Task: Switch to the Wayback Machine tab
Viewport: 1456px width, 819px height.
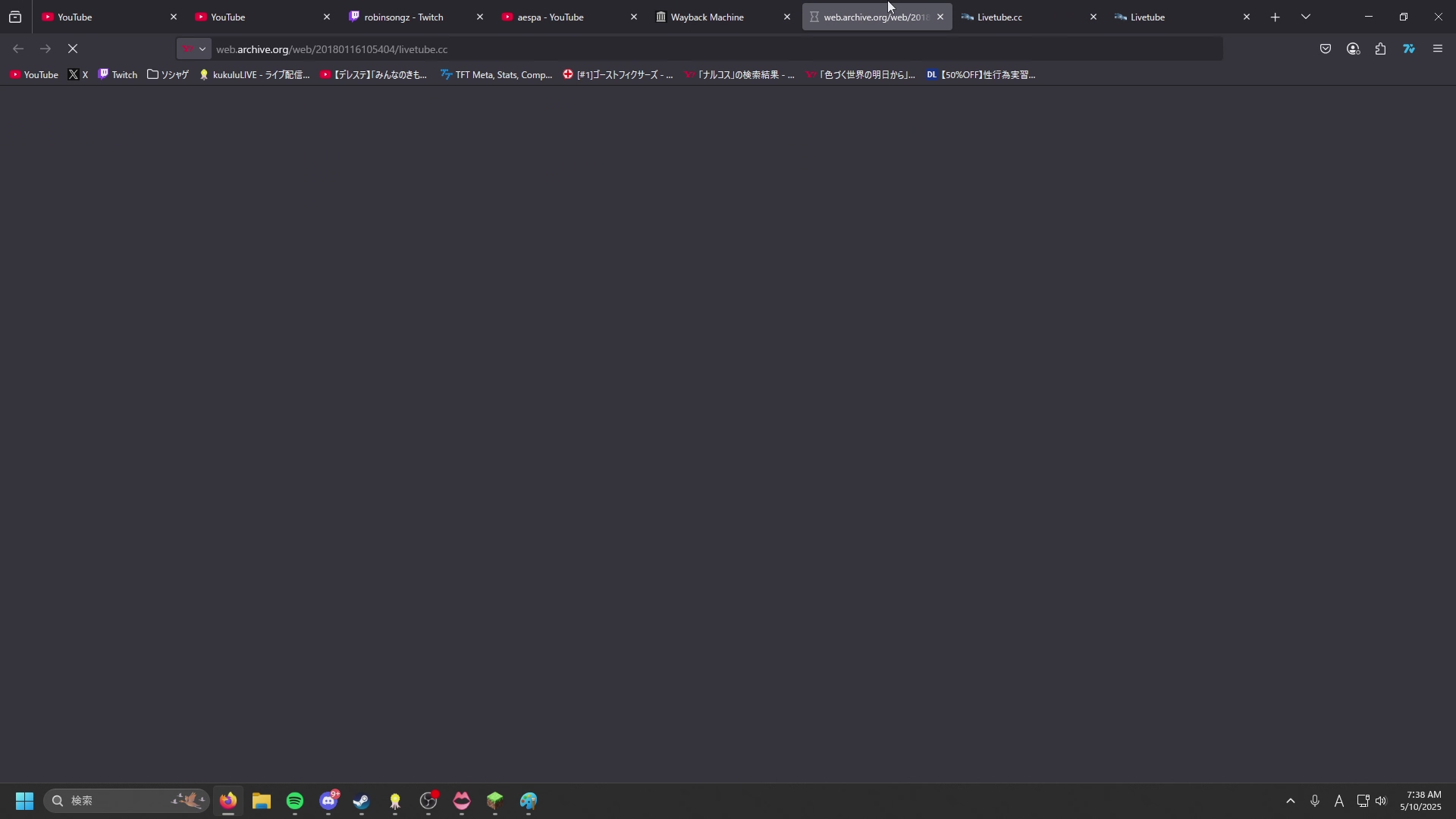Action: coord(707,17)
